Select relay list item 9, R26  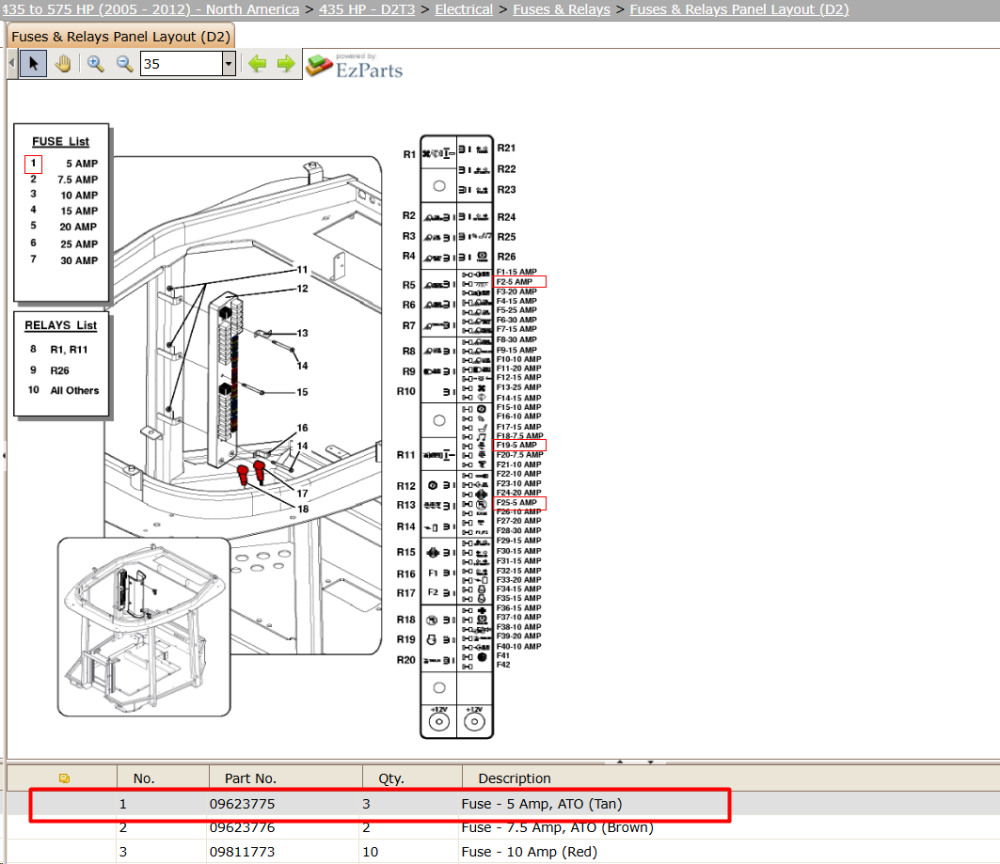(x=49, y=370)
